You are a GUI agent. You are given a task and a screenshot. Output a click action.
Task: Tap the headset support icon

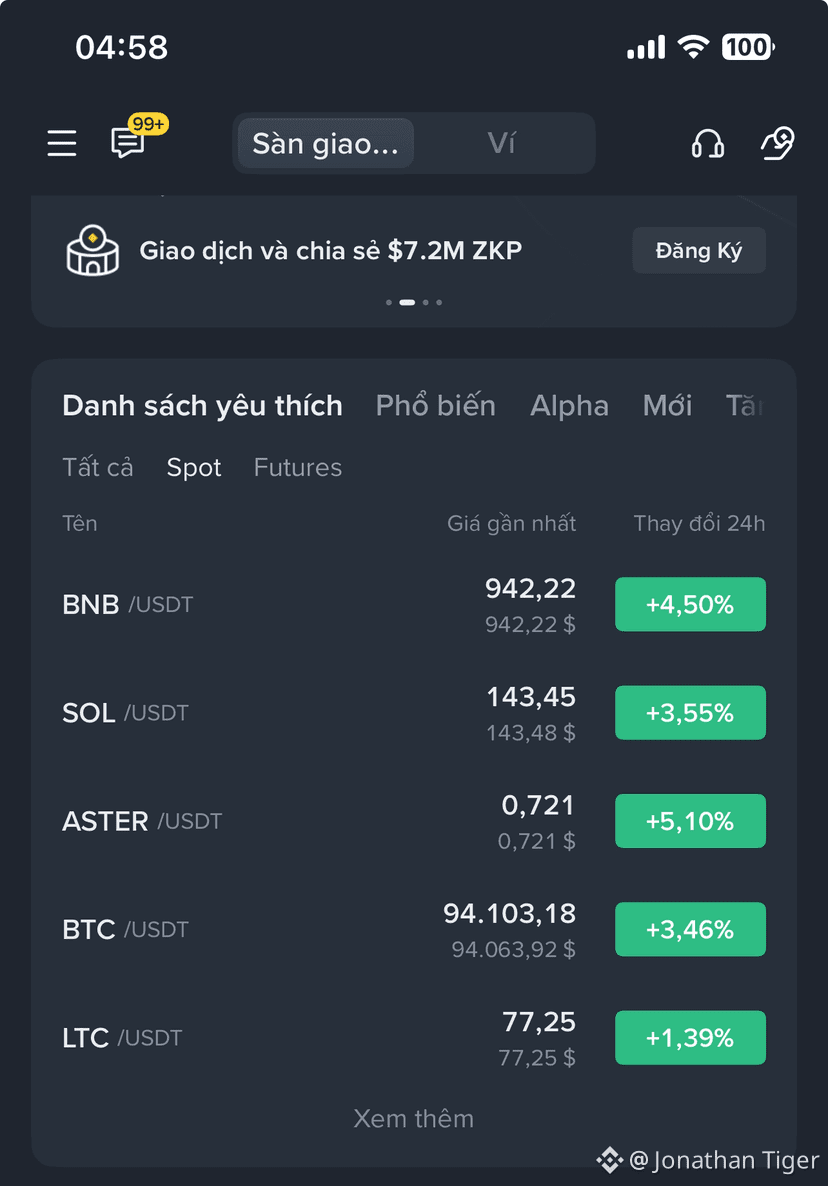point(707,143)
